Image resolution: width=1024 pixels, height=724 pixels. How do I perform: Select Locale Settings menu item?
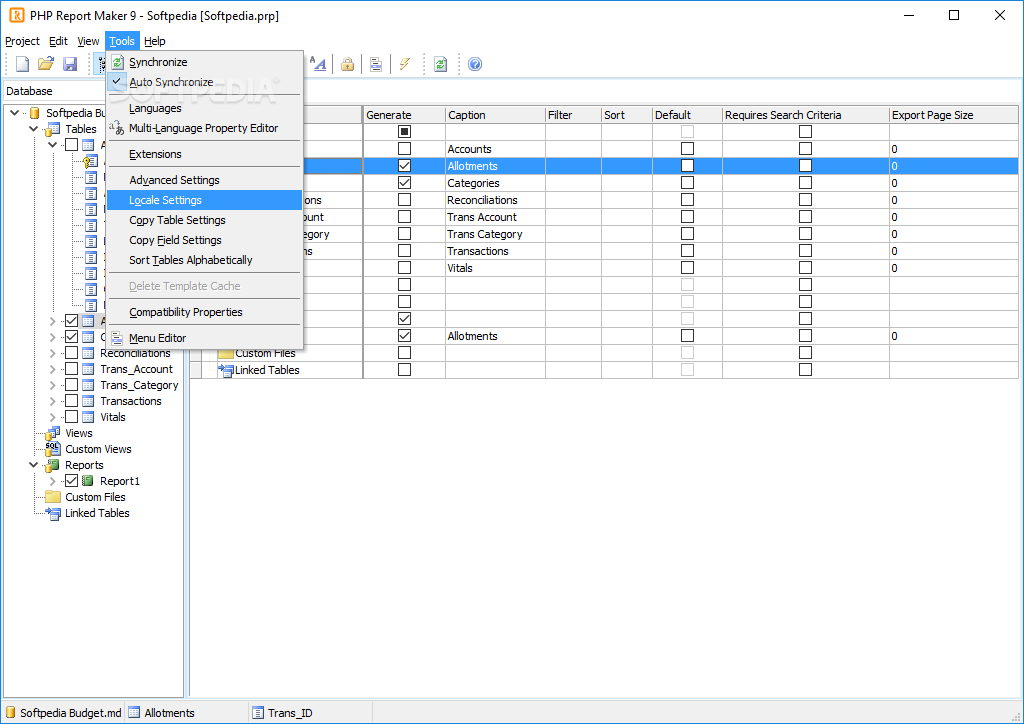(x=204, y=200)
